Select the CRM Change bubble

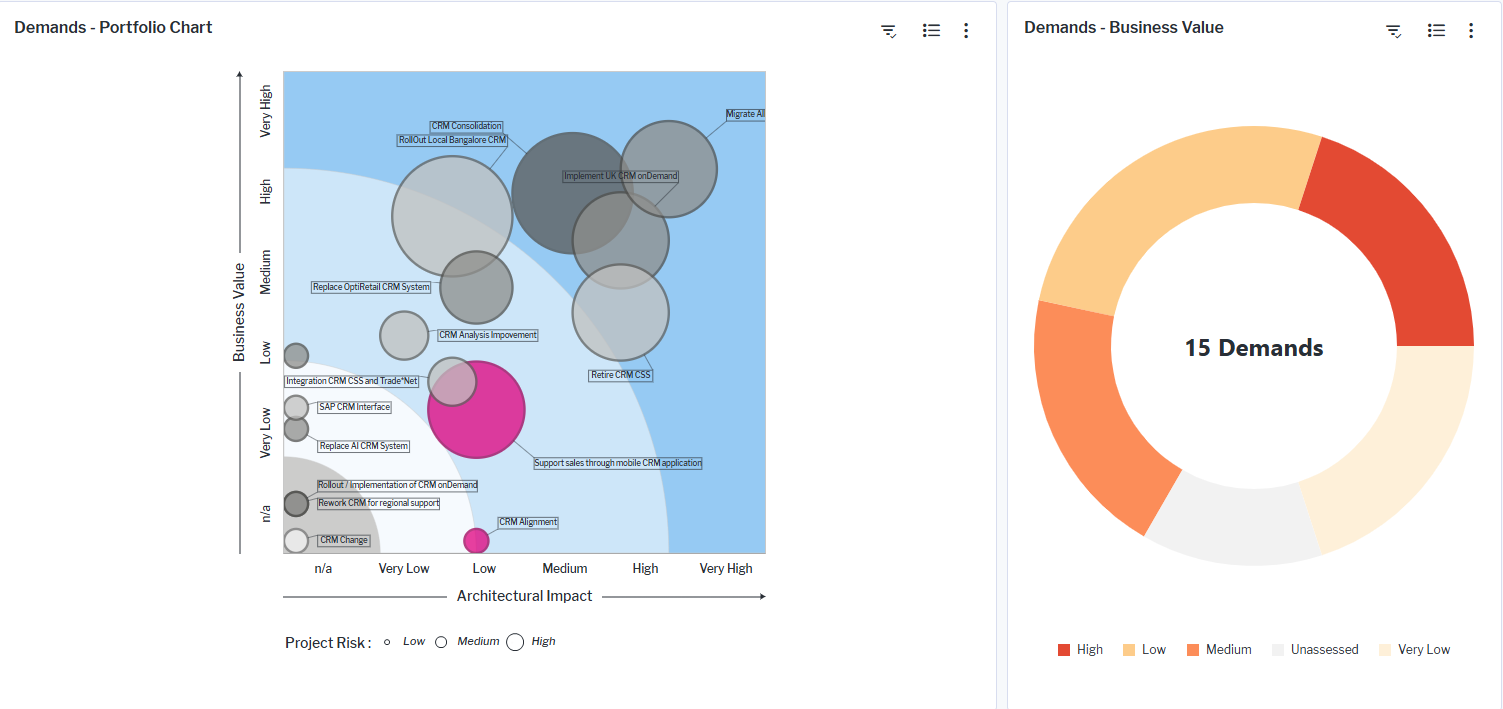(296, 540)
